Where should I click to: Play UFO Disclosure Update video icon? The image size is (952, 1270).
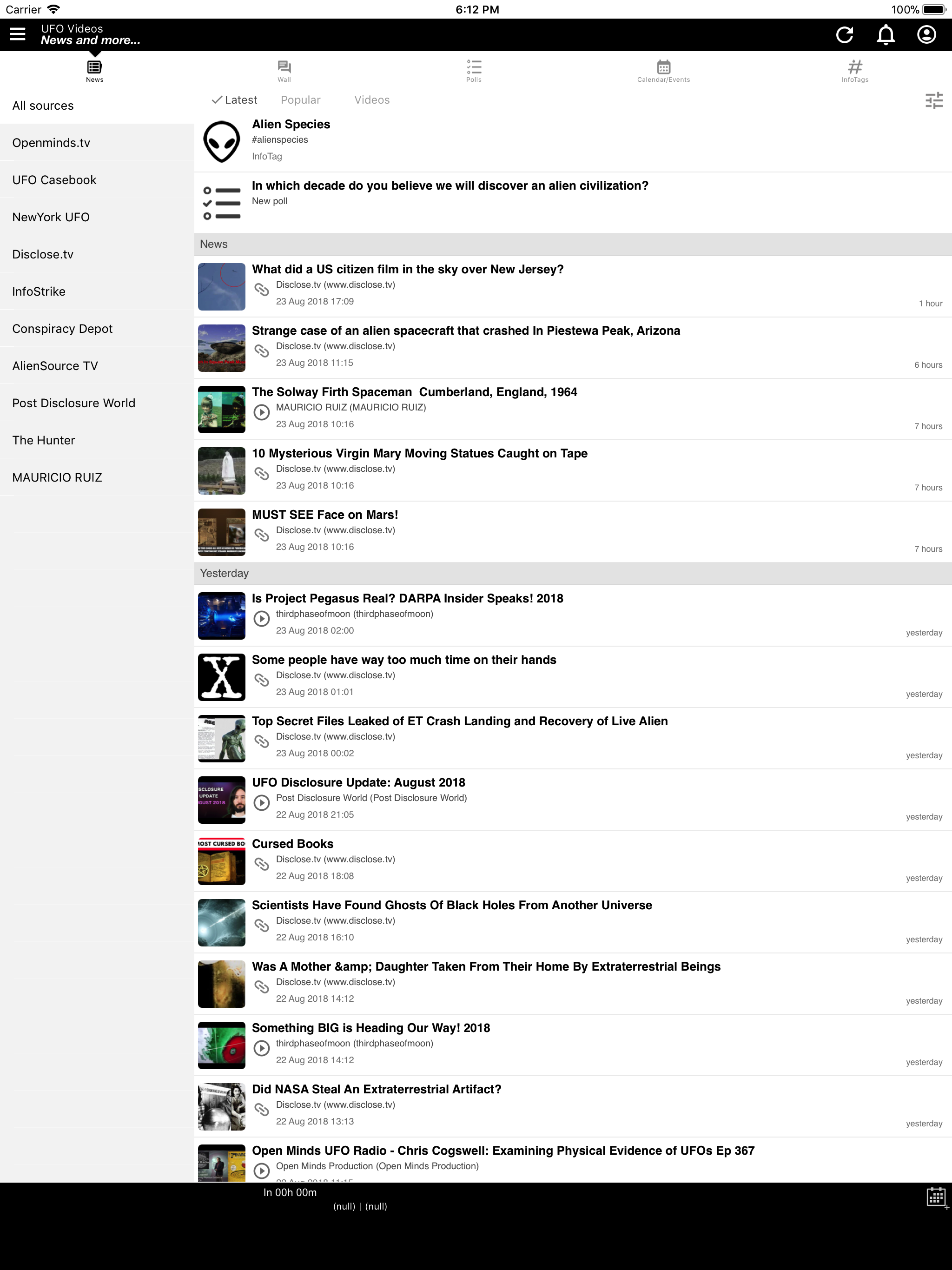pos(262,803)
